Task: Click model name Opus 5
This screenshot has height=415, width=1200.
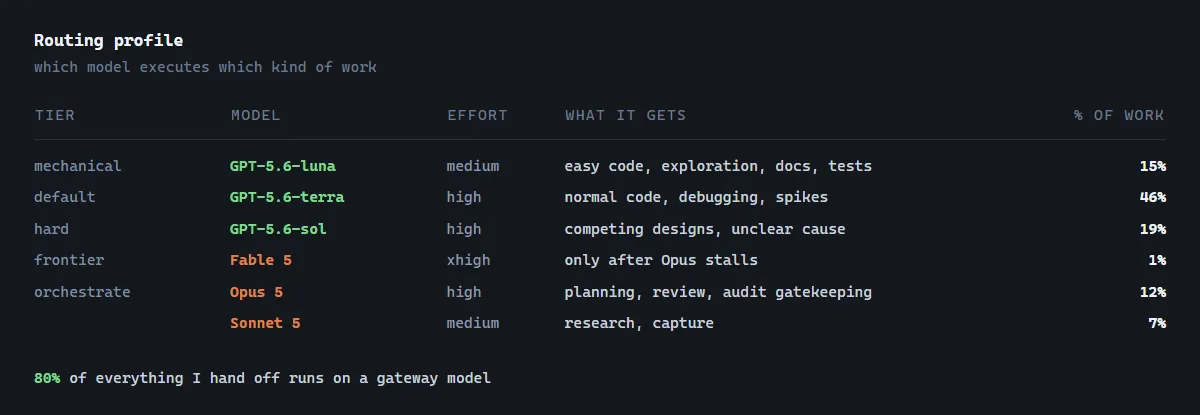Action: [x=256, y=292]
